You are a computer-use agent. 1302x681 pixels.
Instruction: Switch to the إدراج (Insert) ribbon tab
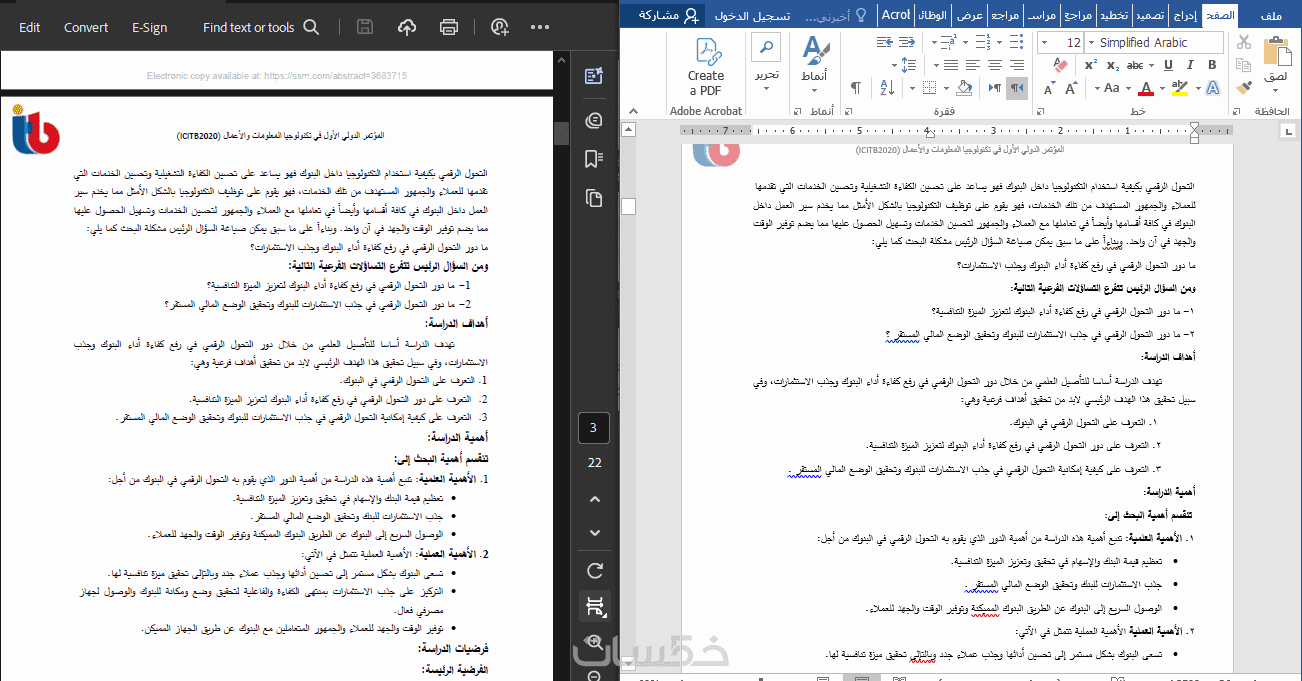(x=1184, y=15)
